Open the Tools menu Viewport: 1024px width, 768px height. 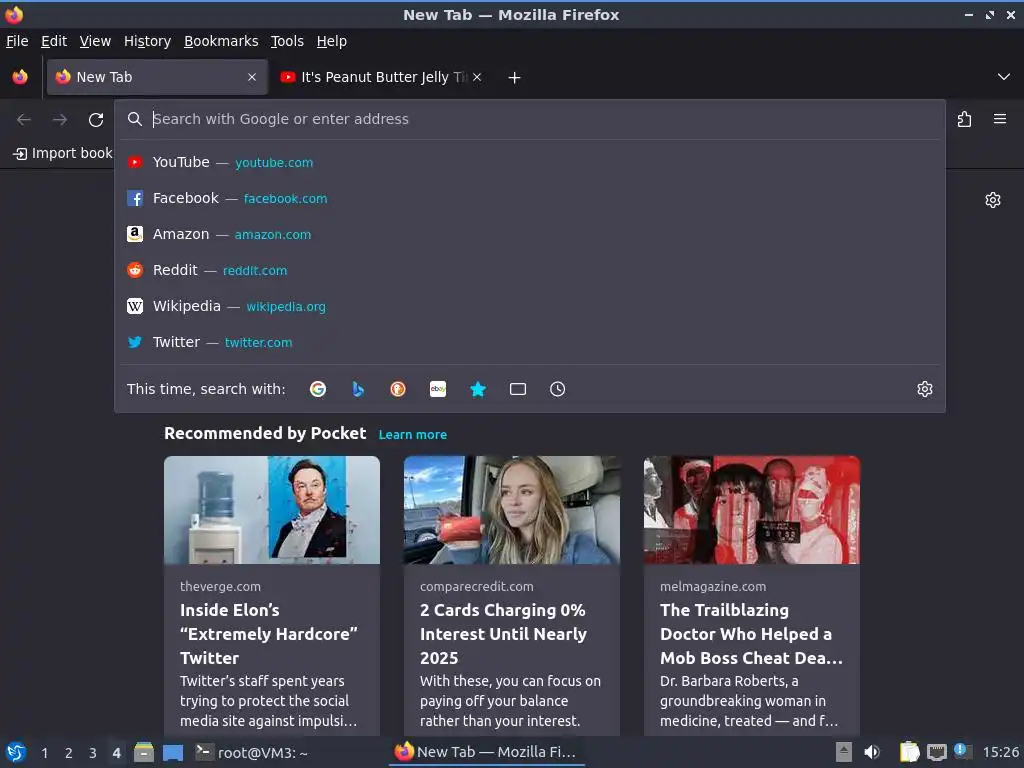287,41
